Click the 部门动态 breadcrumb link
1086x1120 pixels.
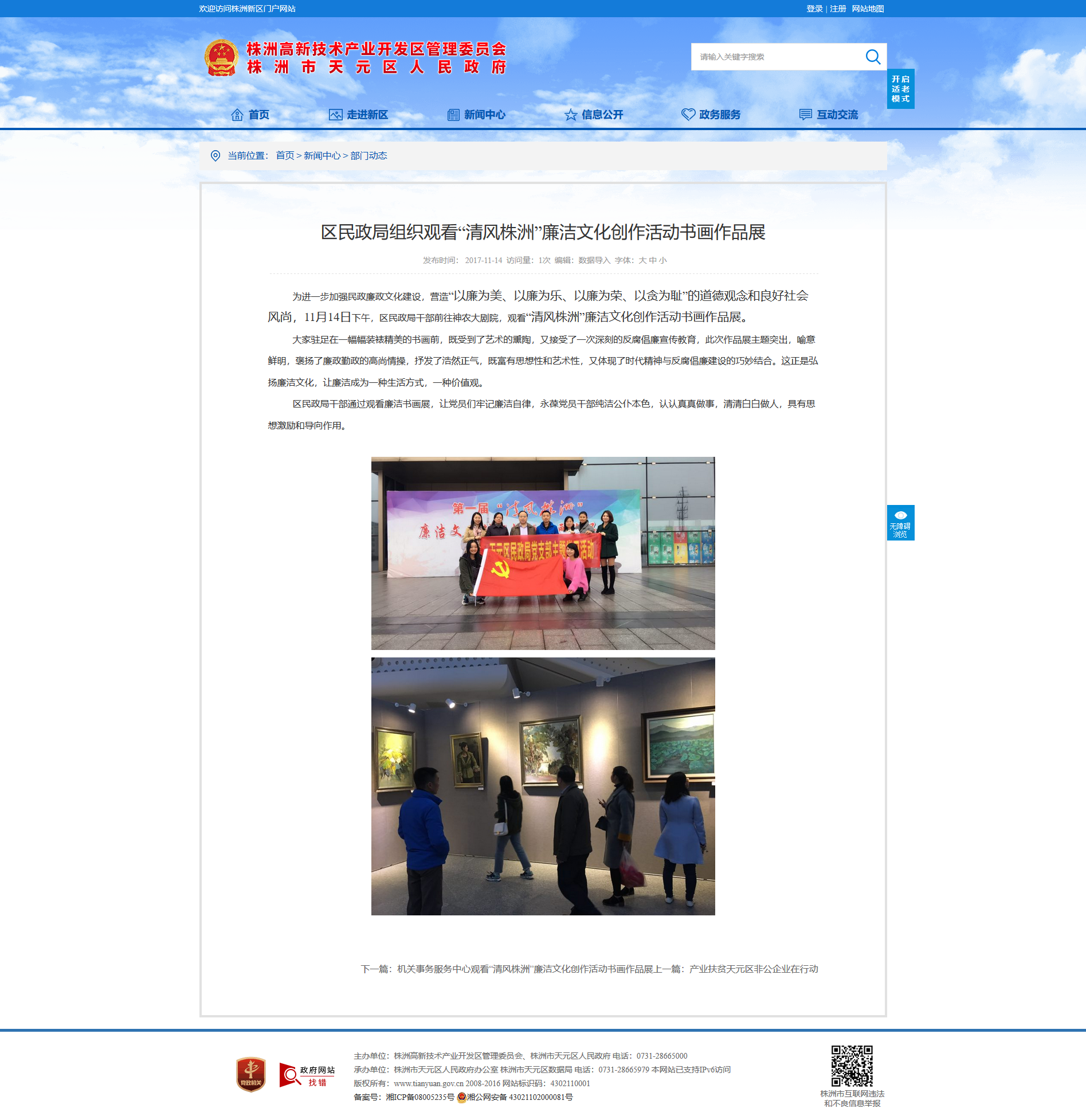coord(368,156)
